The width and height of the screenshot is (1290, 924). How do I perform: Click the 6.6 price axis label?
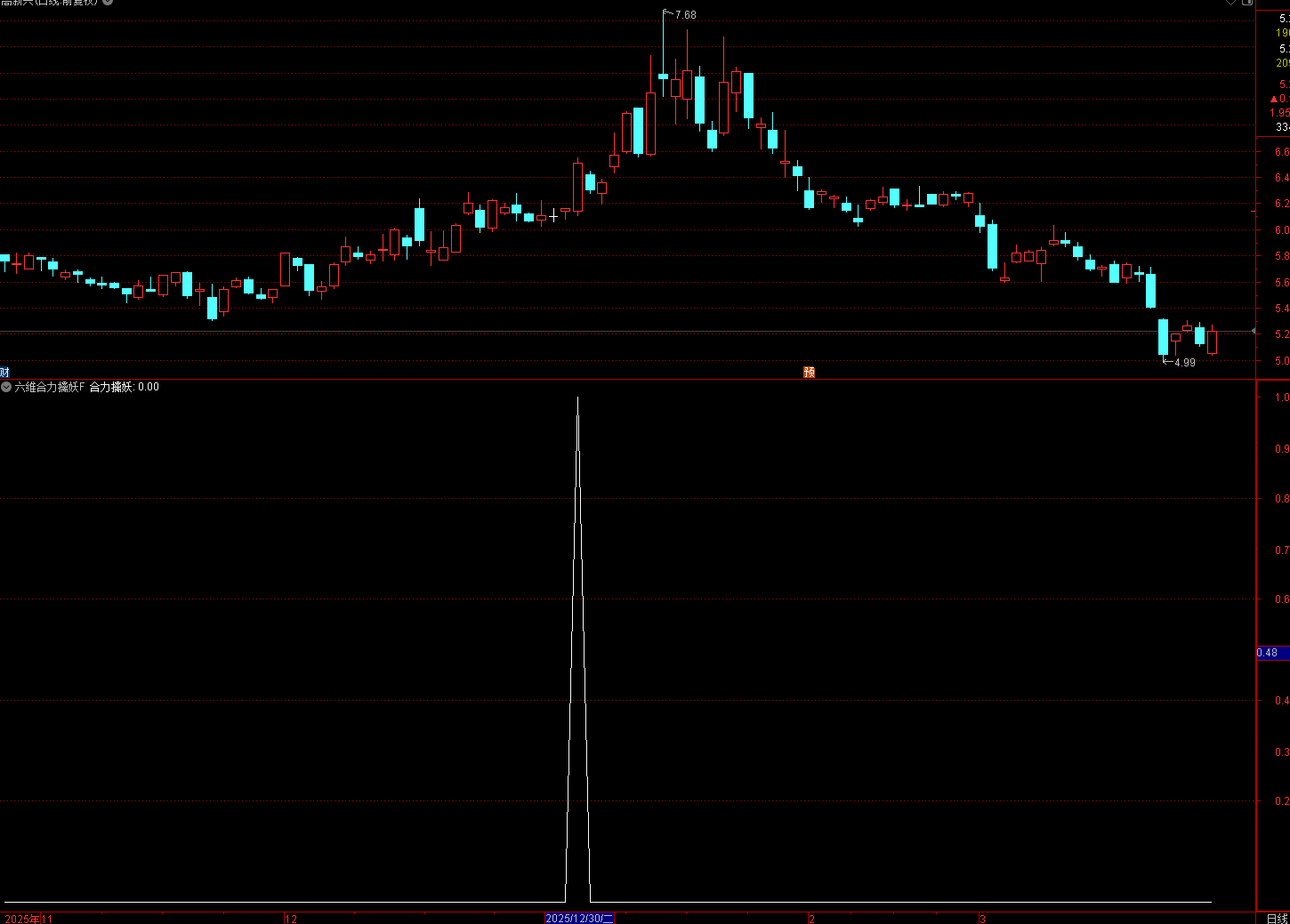(1282, 152)
